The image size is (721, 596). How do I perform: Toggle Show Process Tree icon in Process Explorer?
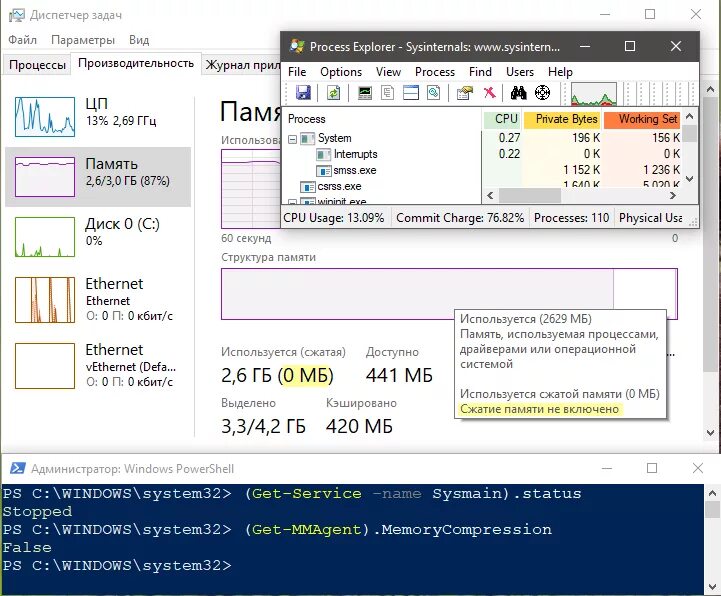(388, 93)
